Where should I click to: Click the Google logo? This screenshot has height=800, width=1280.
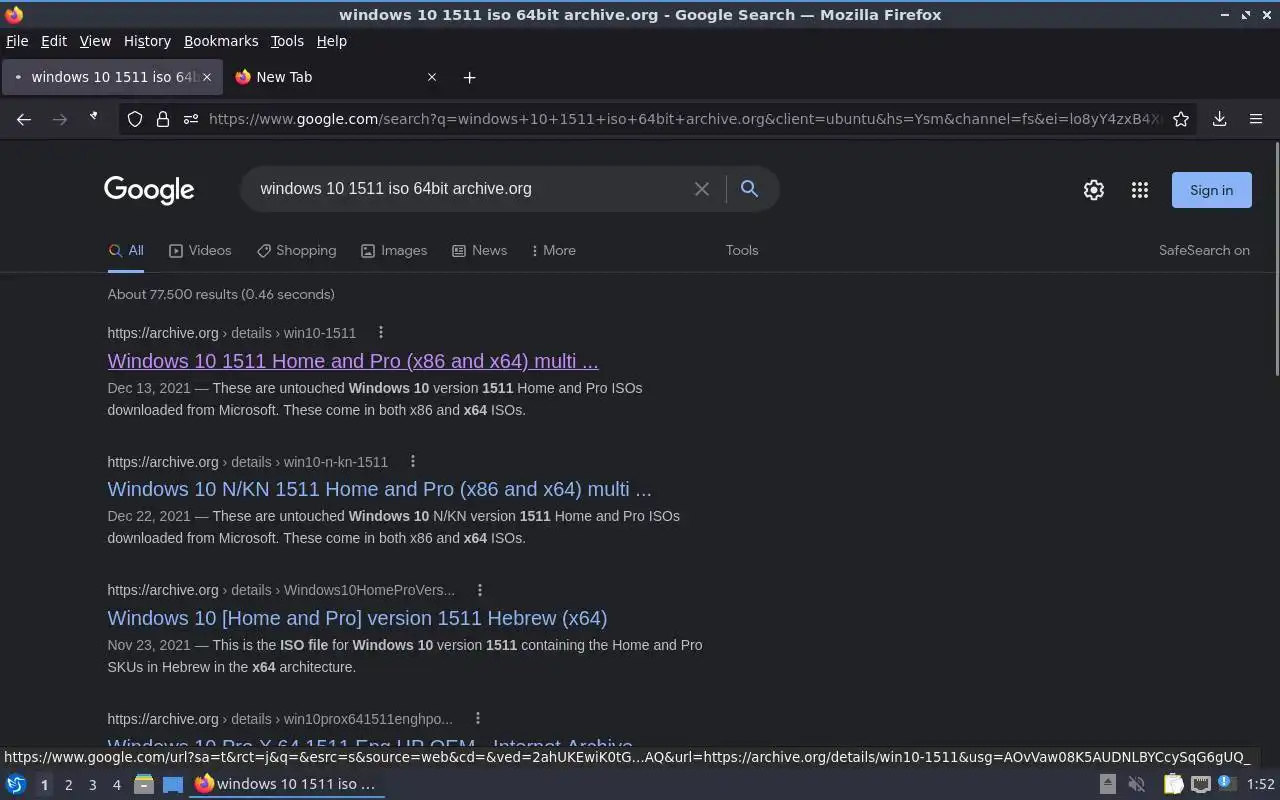[149, 190]
